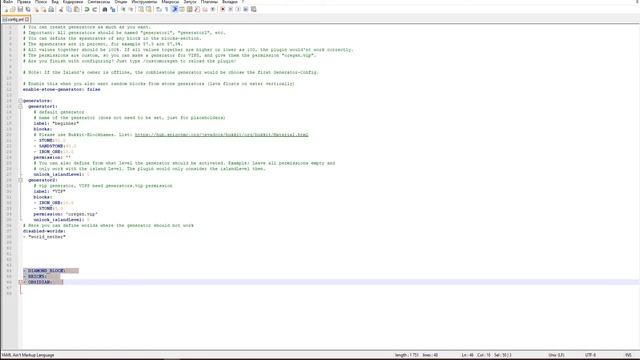640x360 pixels.
Task: Click the Save Recorded Macro icon
Action: point(253,9)
